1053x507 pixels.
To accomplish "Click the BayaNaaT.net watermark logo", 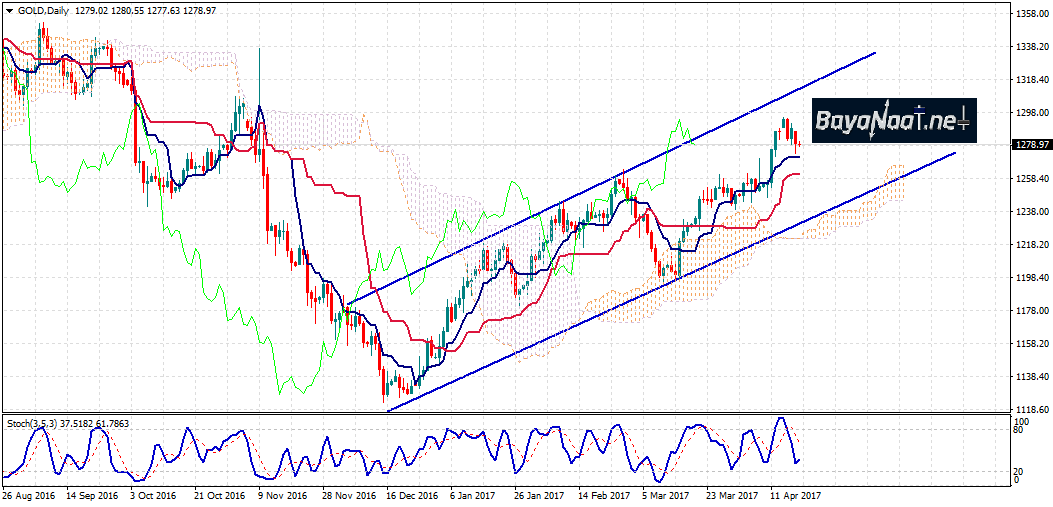I will (893, 121).
